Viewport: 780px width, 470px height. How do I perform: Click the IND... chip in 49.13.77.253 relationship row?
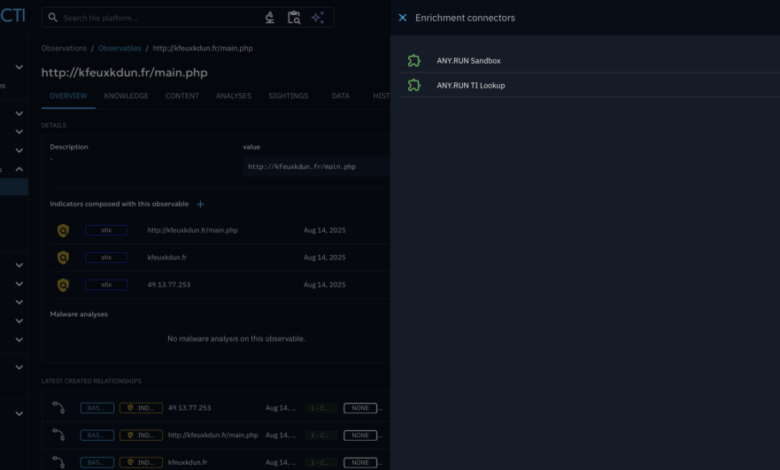pos(141,408)
